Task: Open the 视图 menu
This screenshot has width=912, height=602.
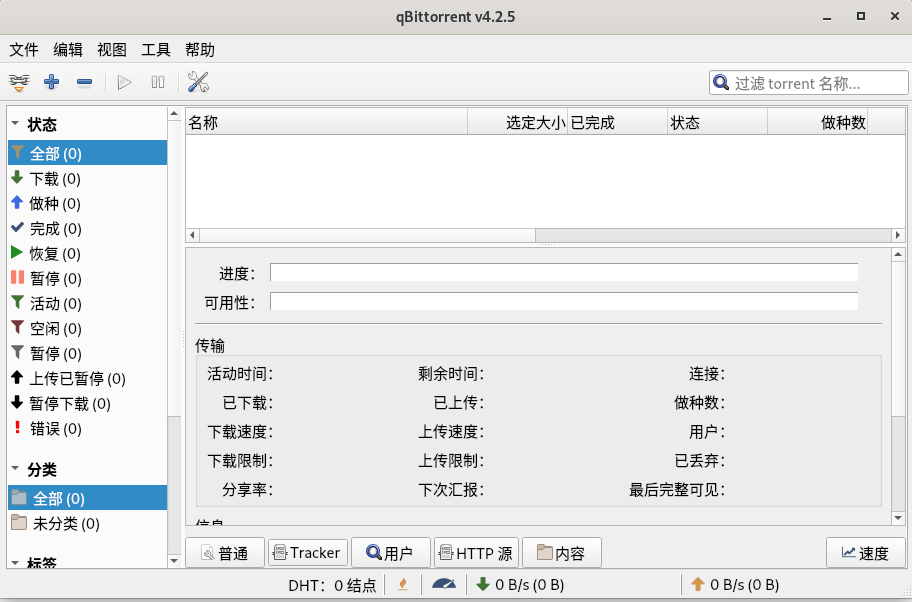Action: click(x=112, y=50)
